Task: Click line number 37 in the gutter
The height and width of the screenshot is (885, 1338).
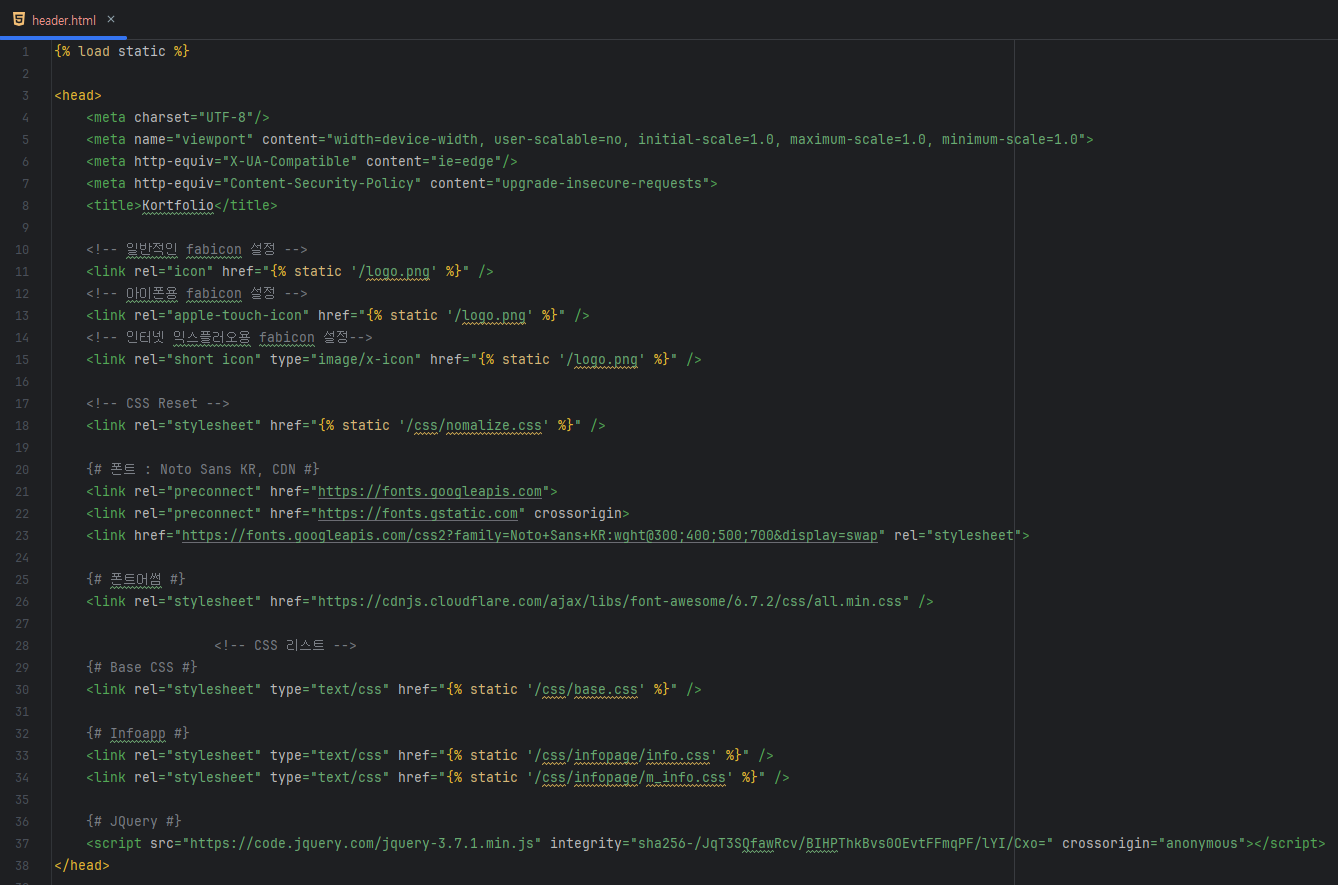Action: point(22,843)
